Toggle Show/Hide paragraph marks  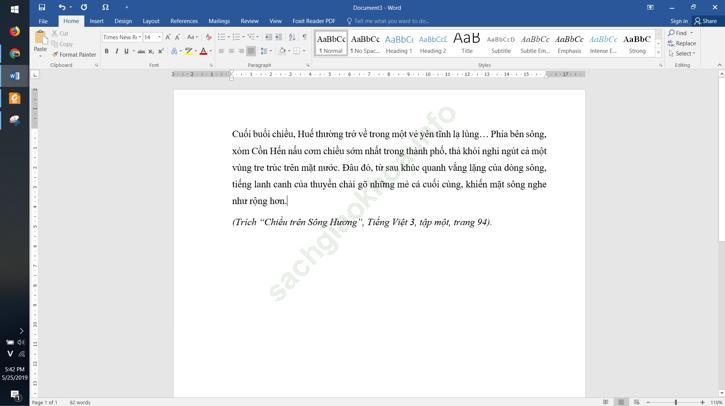[305, 37]
